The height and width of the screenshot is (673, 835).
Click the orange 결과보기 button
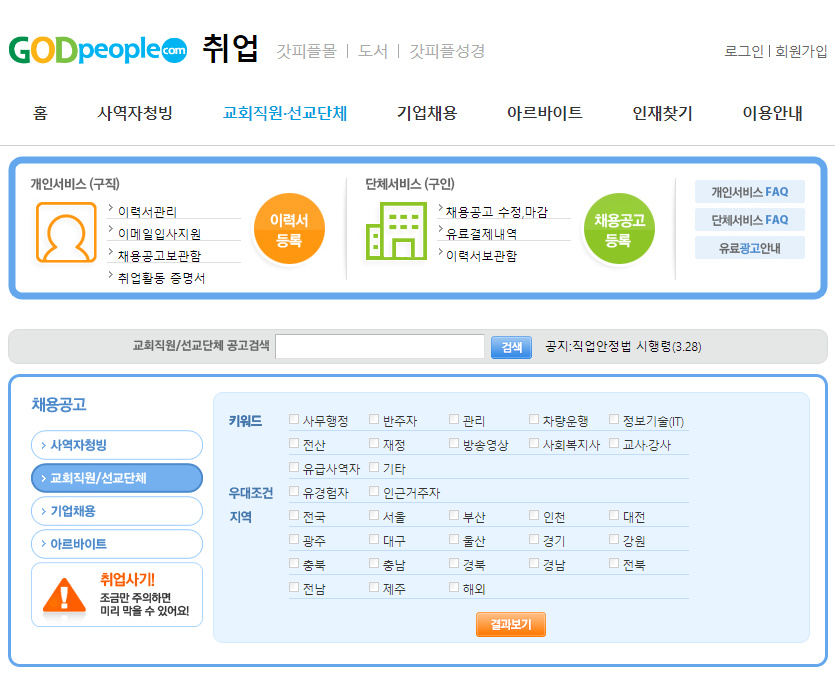pyautogui.click(x=511, y=625)
